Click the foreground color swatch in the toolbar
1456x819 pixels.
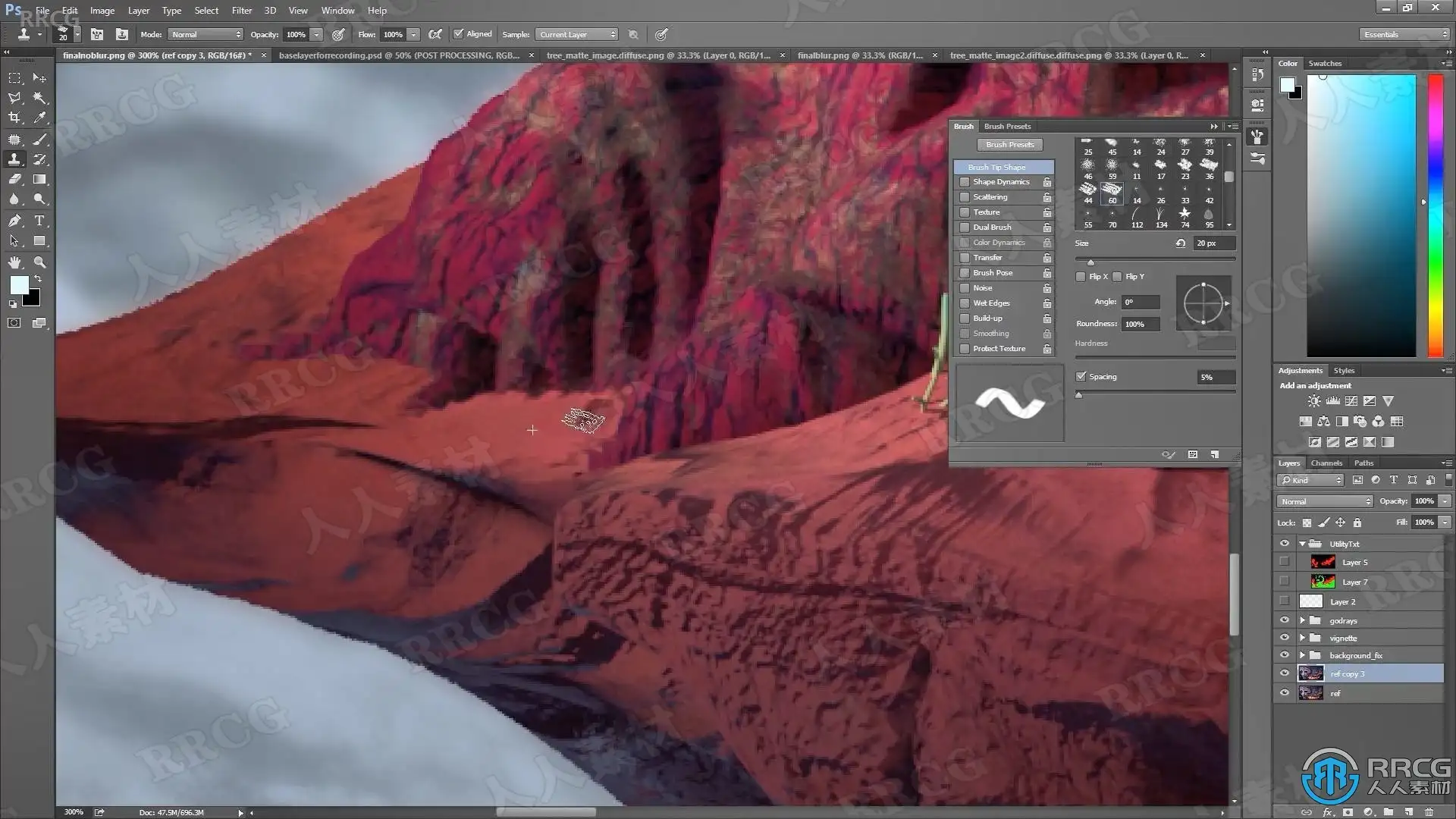point(19,285)
